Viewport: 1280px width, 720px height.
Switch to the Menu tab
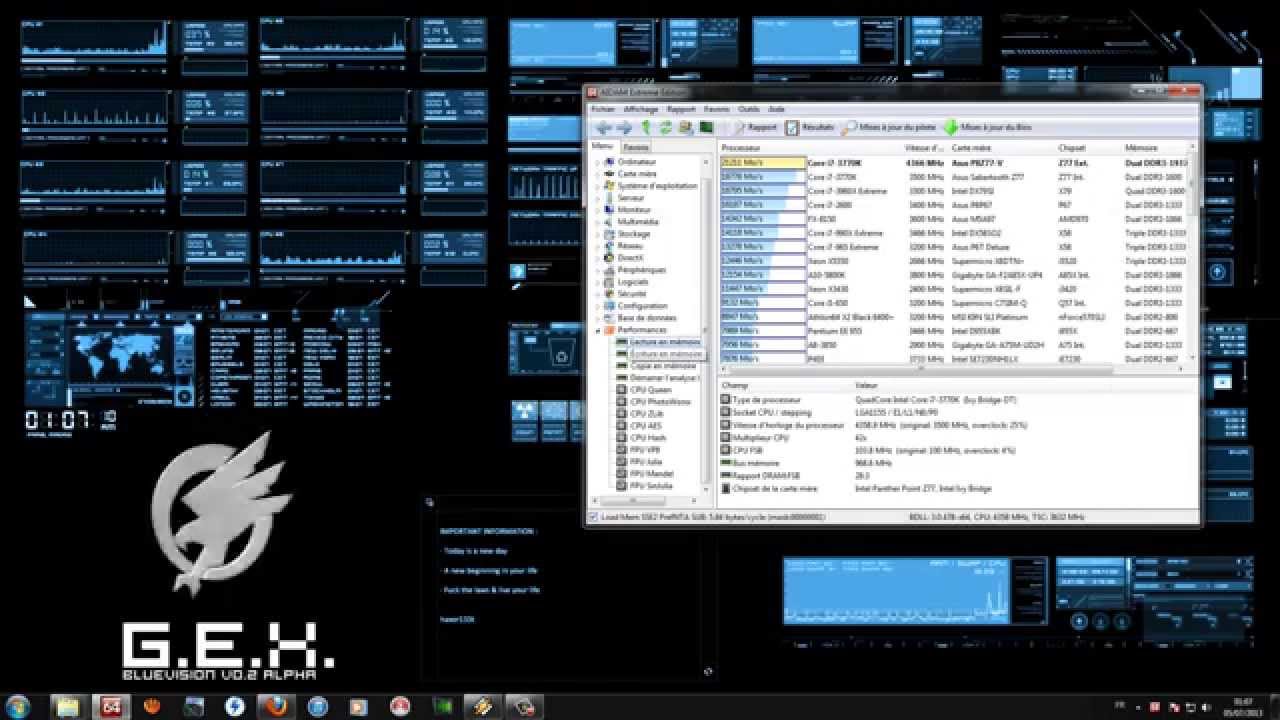click(602, 146)
